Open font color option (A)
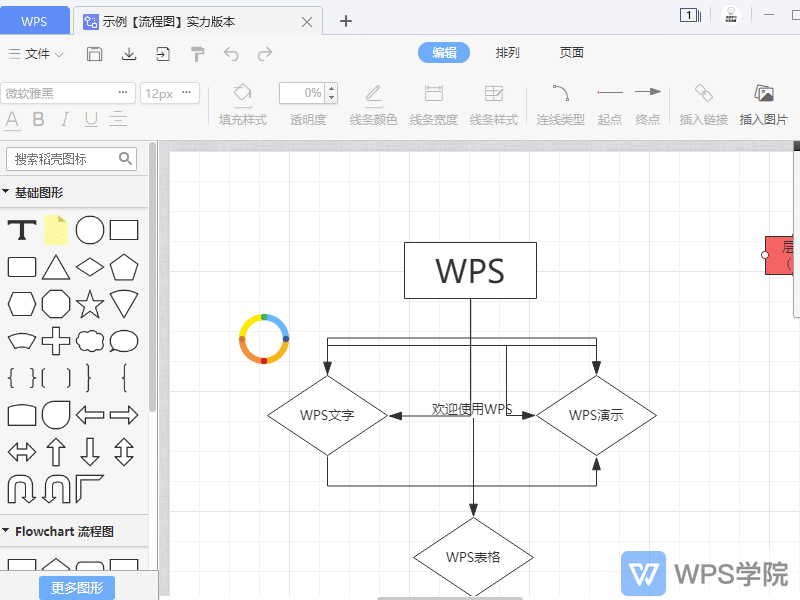Screen dimensions: 800x600 coord(12,120)
